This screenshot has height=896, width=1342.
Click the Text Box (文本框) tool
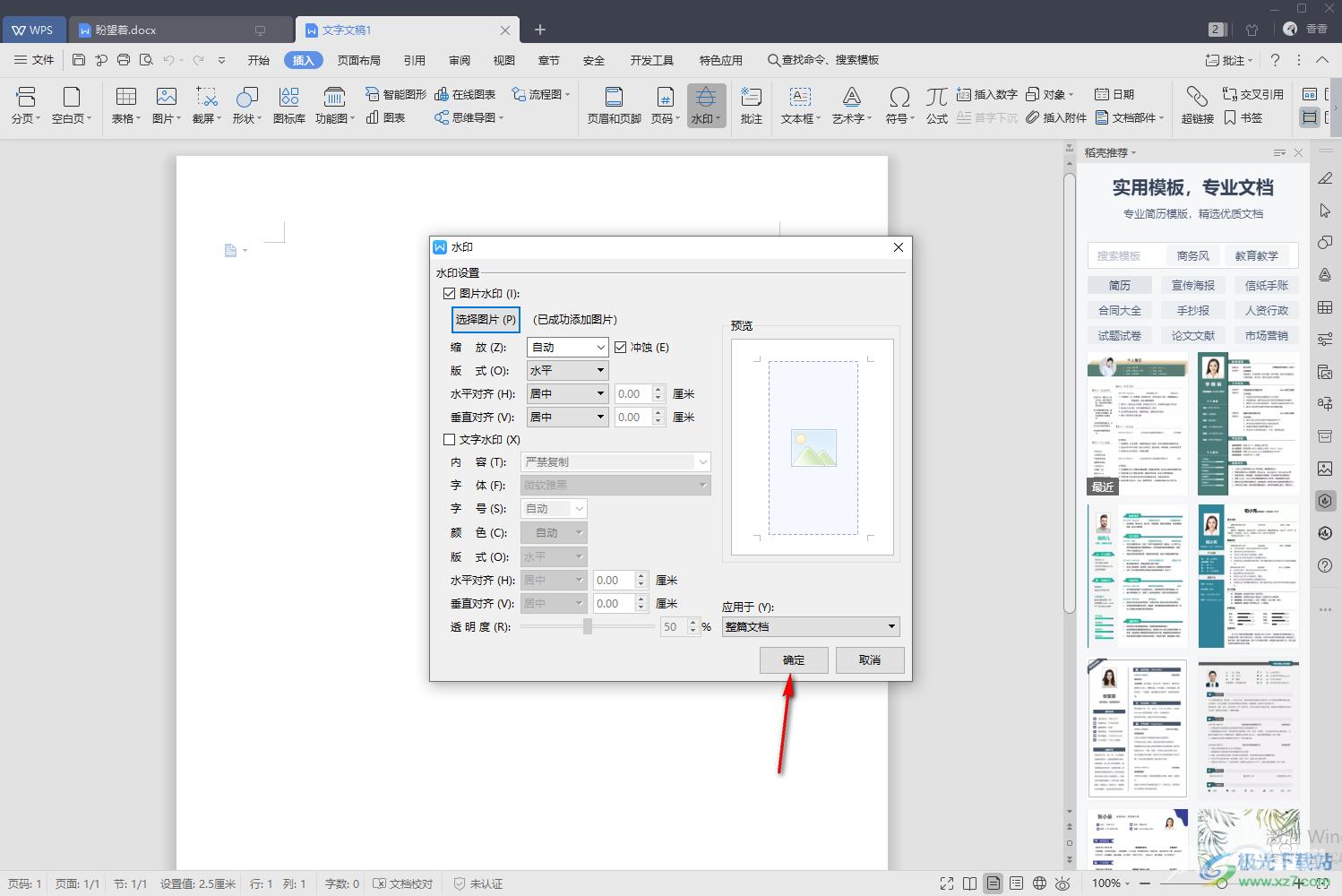click(800, 105)
